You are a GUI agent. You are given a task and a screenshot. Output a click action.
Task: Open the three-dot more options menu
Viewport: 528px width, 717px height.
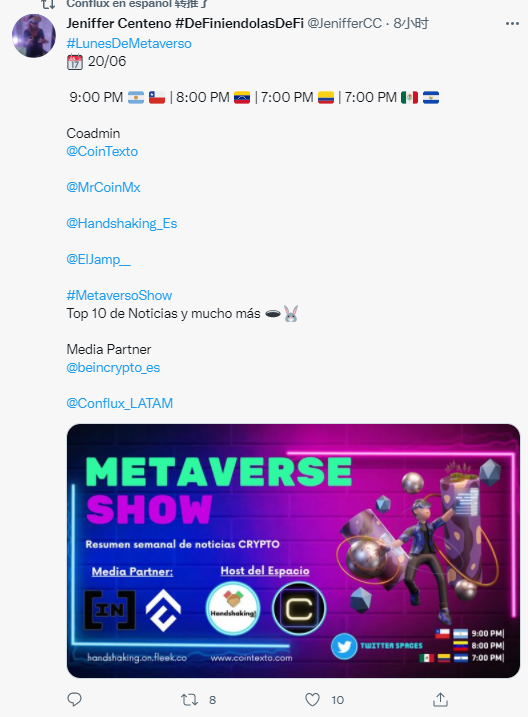tap(512, 23)
